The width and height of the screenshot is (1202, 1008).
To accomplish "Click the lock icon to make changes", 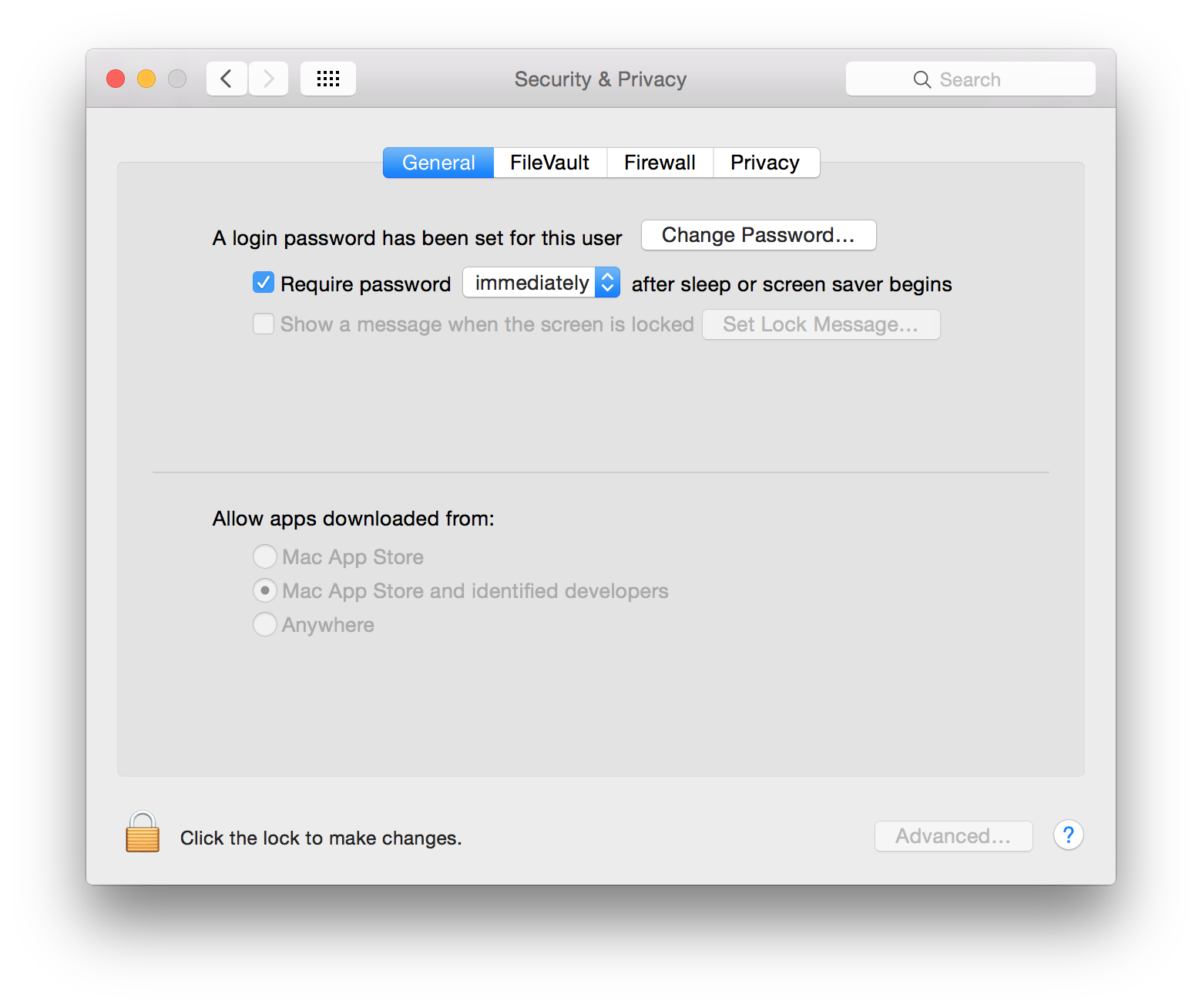I will pos(143,832).
